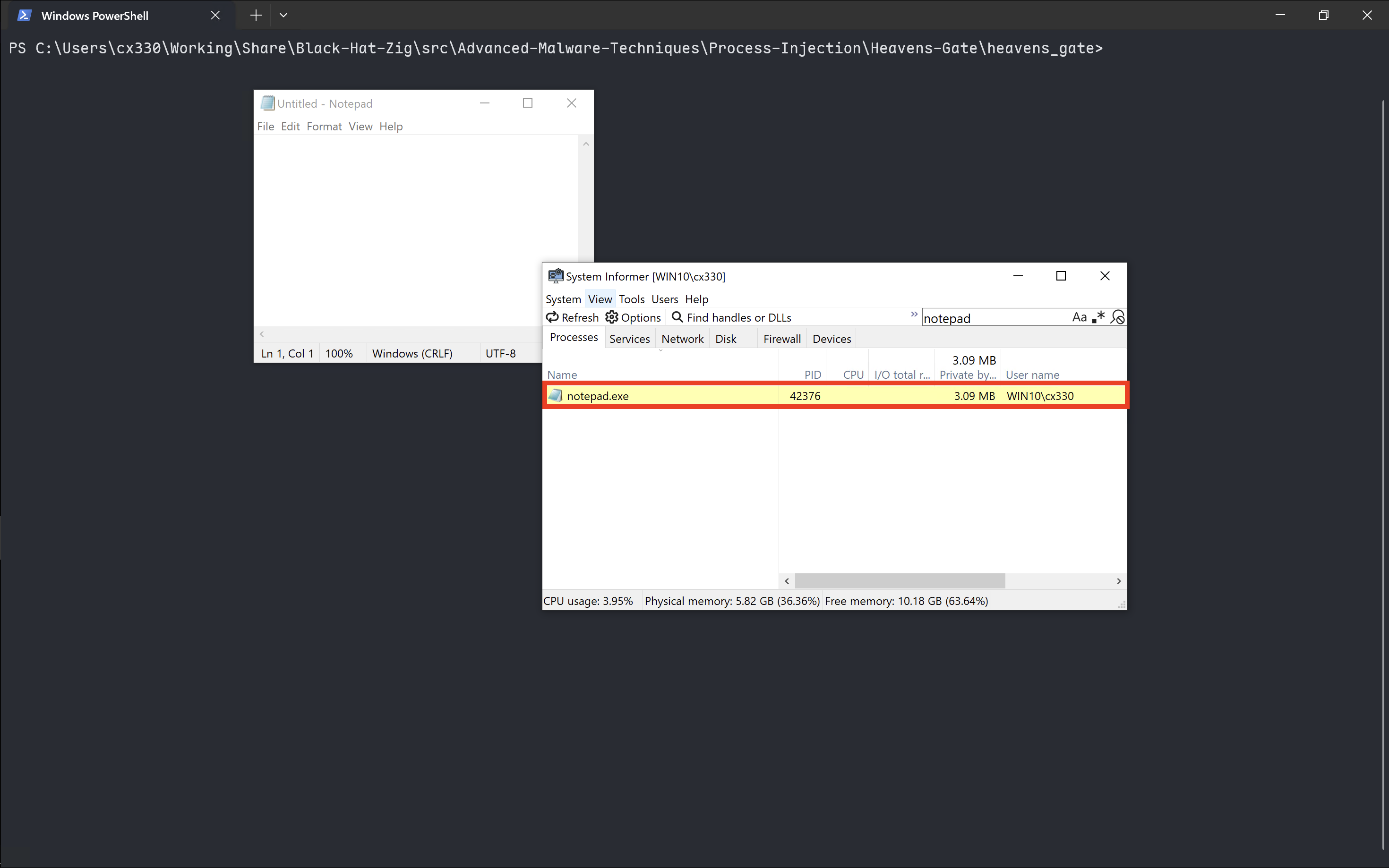Click the System Informer title bar icon
The height and width of the screenshot is (868, 1389).
coord(555,276)
